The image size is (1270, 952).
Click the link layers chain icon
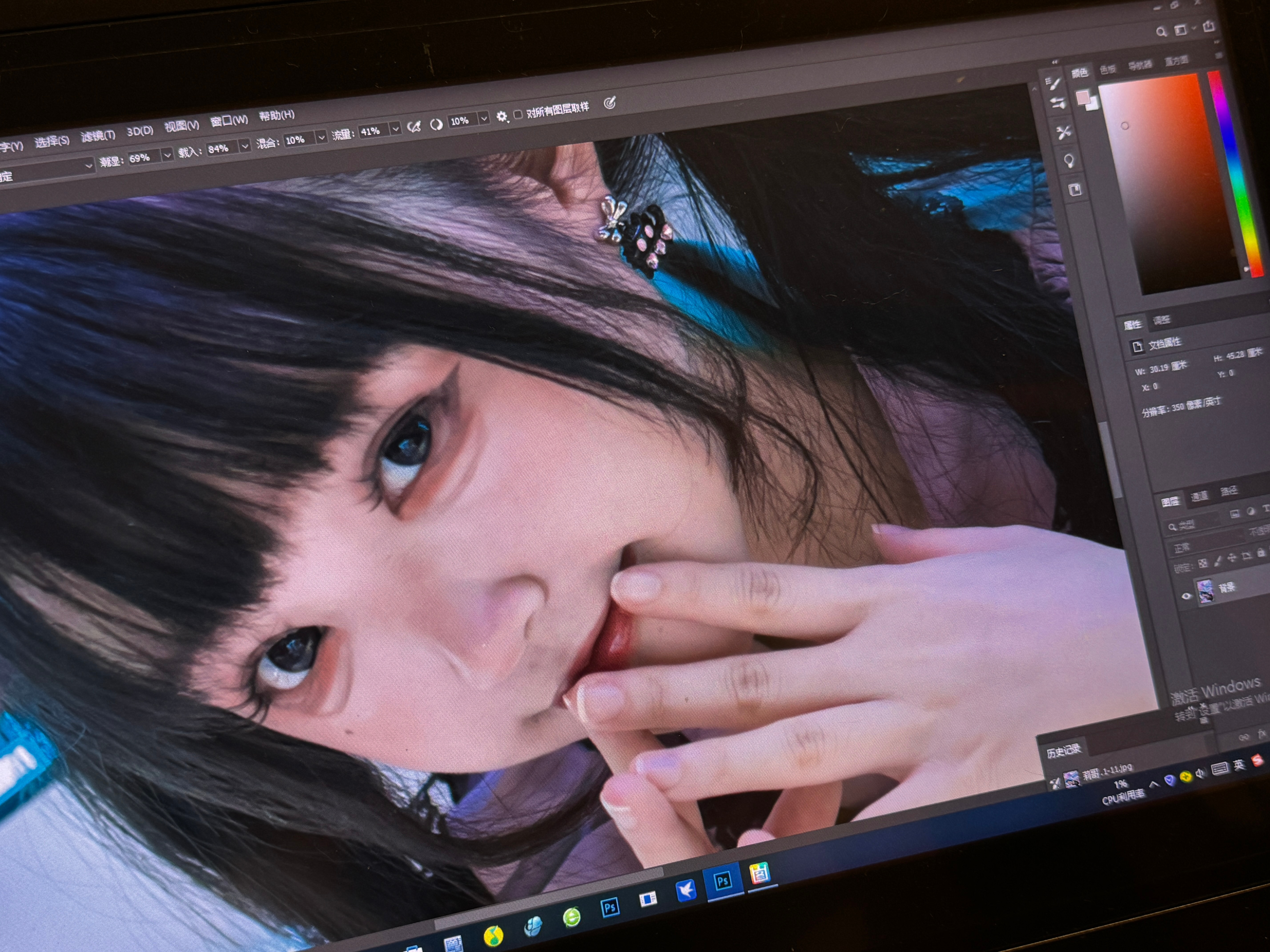point(1244,737)
